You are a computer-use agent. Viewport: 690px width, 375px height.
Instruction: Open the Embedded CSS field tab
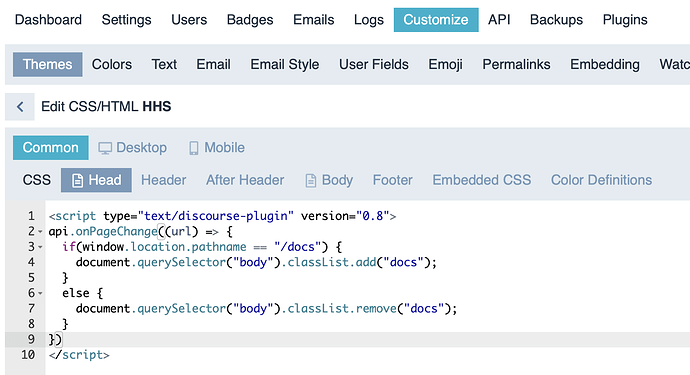click(x=481, y=180)
